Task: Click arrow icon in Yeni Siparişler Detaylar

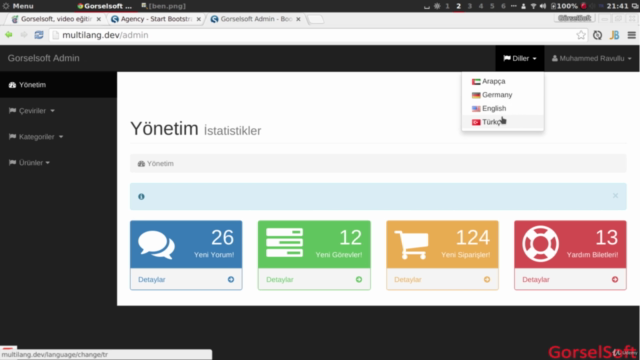Action: pyautogui.click(x=487, y=280)
